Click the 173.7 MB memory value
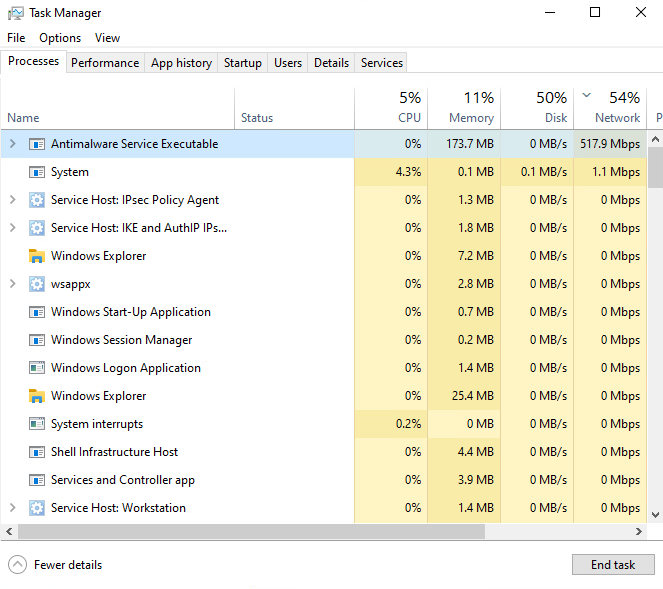The width and height of the screenshot is (663, 589). coord(470,144)
